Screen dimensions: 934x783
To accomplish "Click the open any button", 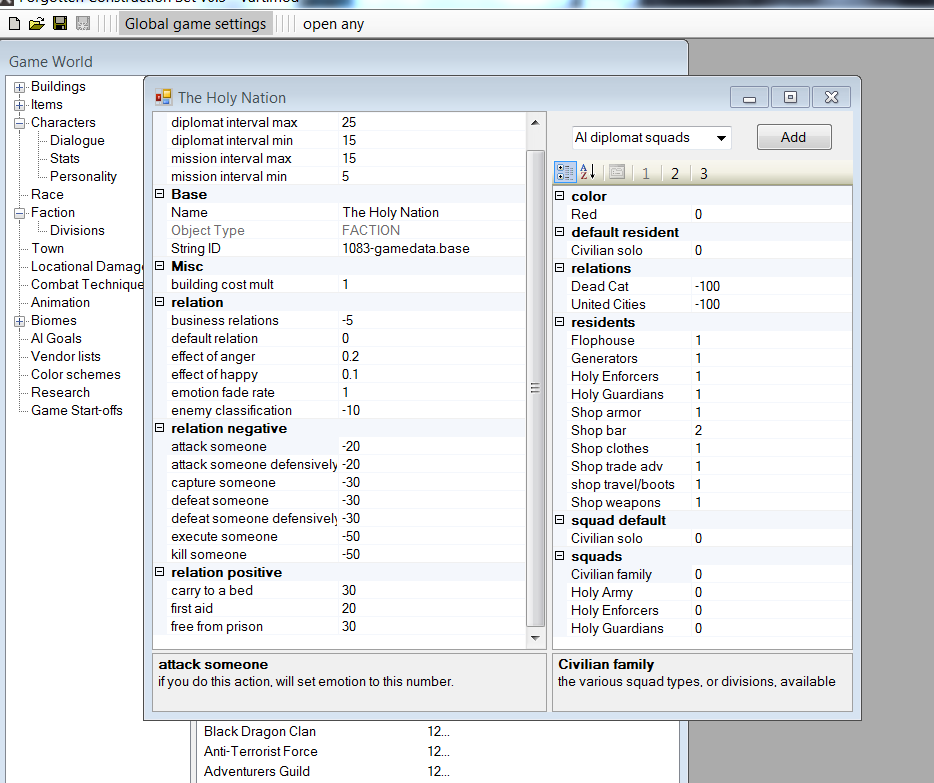I will tap(333, 24).
